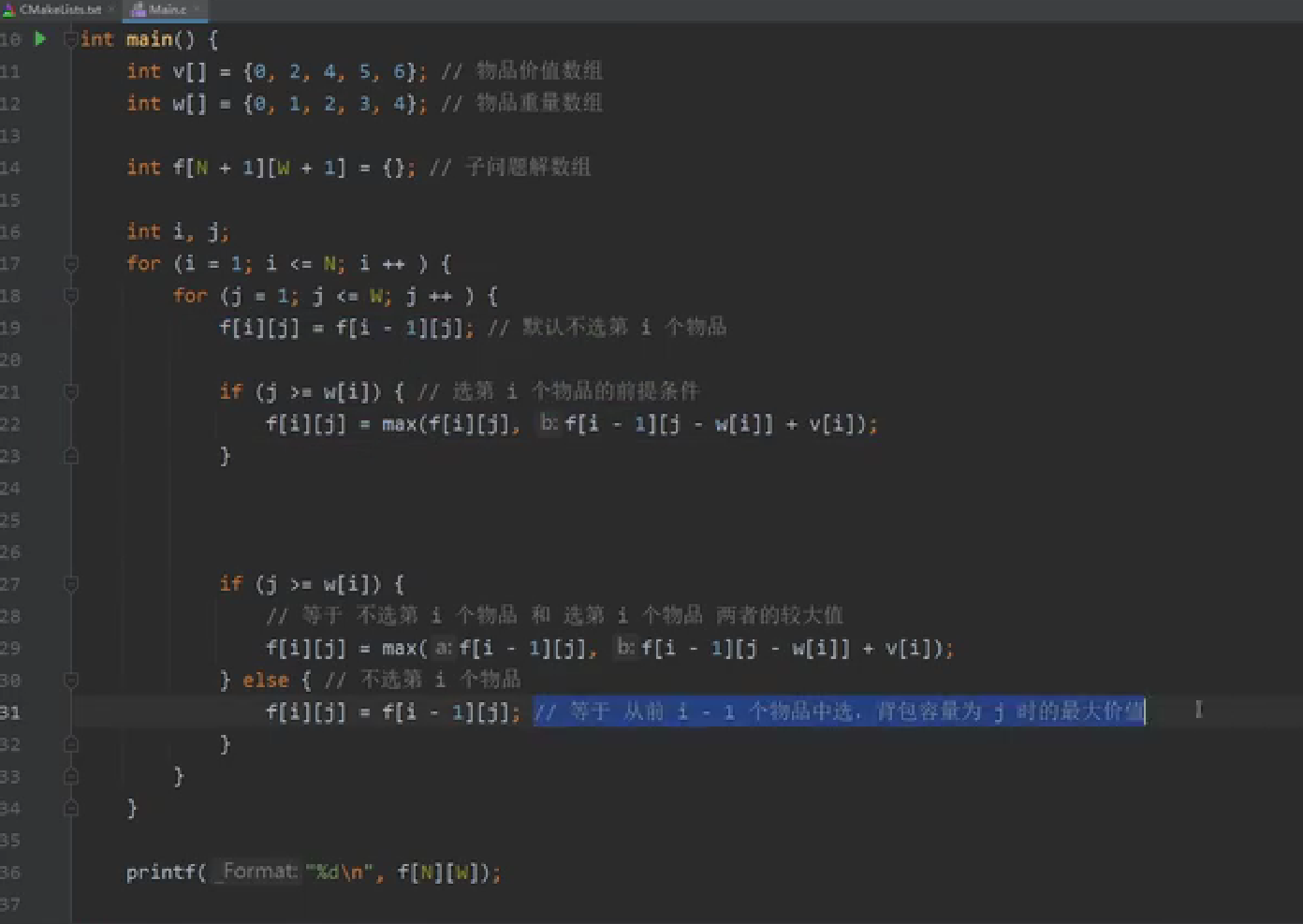This screenshot has width=1303, height=924.
Task: Click the highlighted comment on line 31
Action: (840, 712)
